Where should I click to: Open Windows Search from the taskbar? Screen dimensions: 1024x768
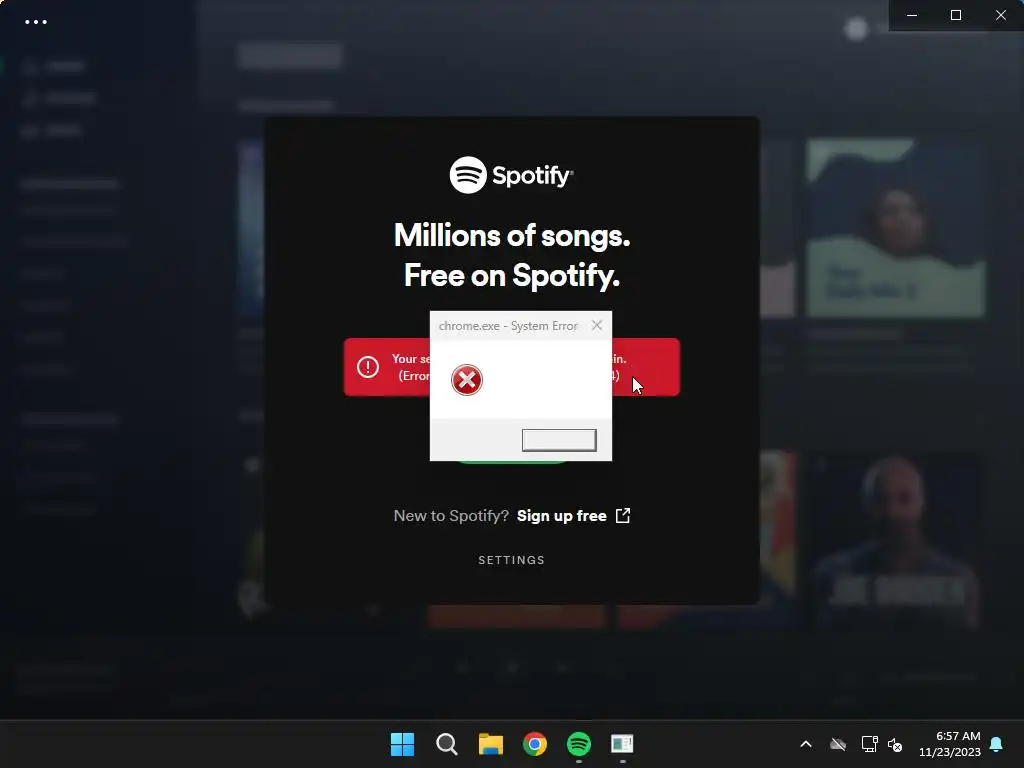click(447, 744)
